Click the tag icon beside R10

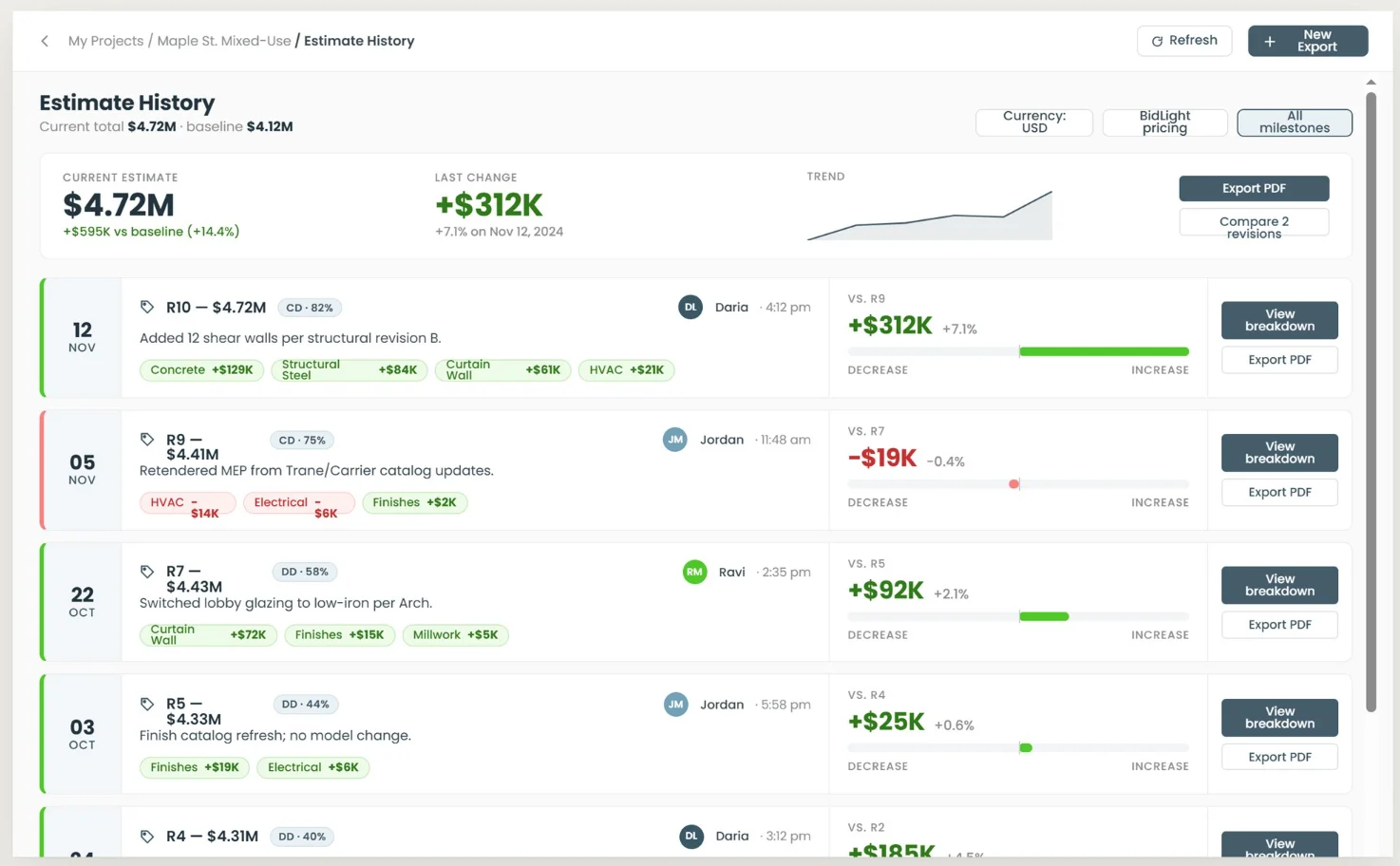[x=147, y=307]
